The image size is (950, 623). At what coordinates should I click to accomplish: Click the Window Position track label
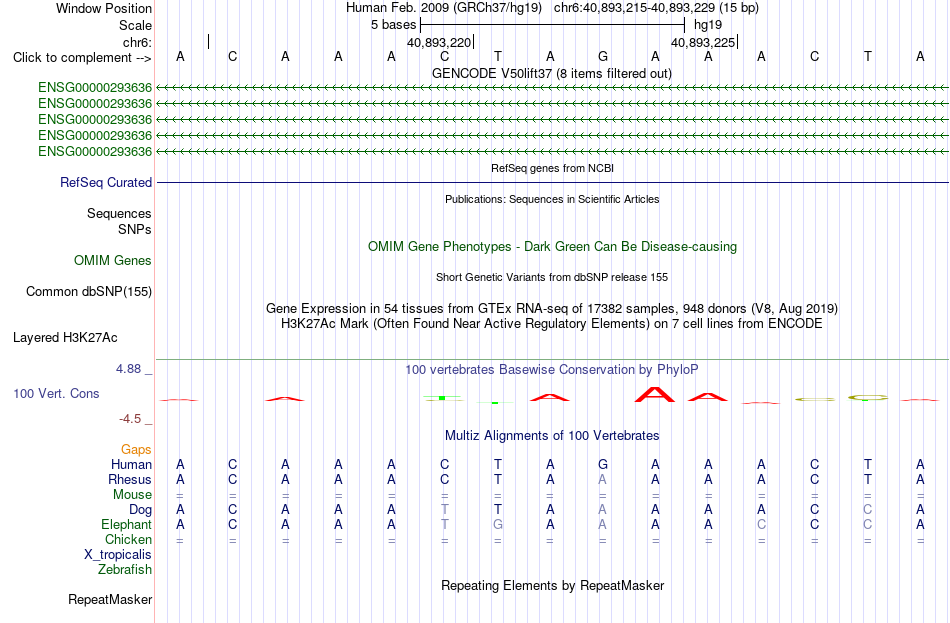(x=104, y=8)
